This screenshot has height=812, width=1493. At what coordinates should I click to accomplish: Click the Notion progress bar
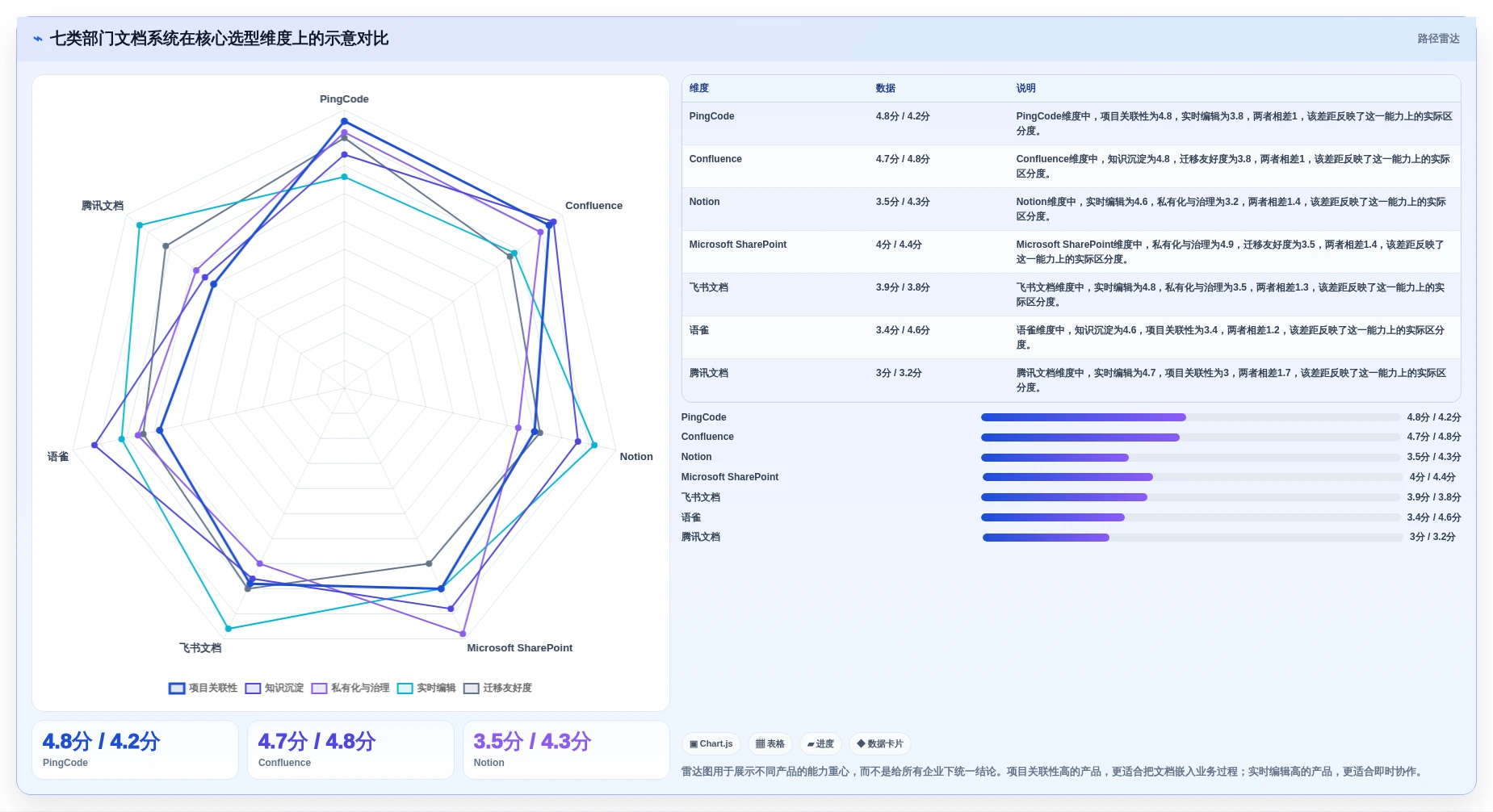(x=1190, y=458)
